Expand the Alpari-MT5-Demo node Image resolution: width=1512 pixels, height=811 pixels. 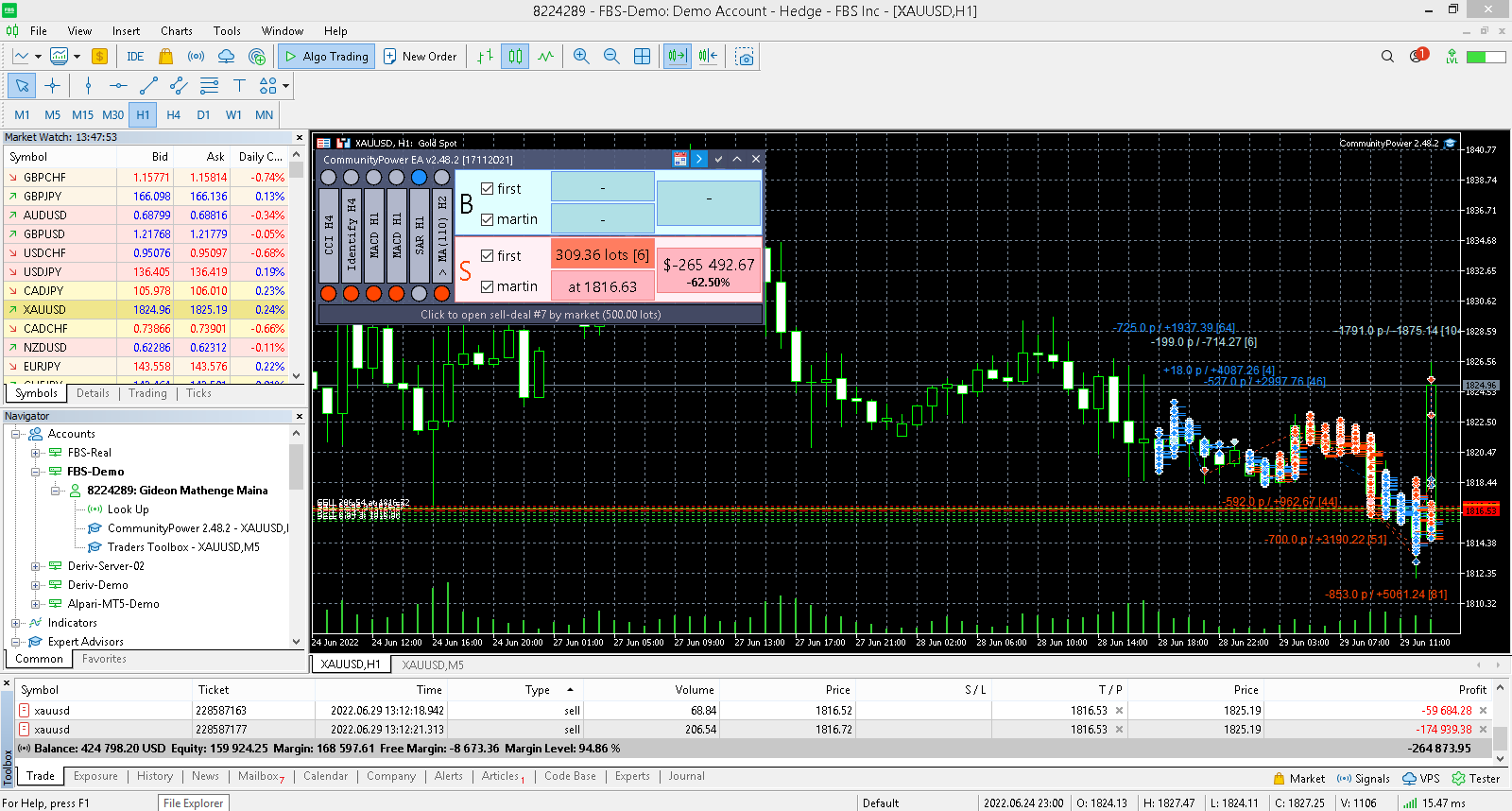point(36,604)
